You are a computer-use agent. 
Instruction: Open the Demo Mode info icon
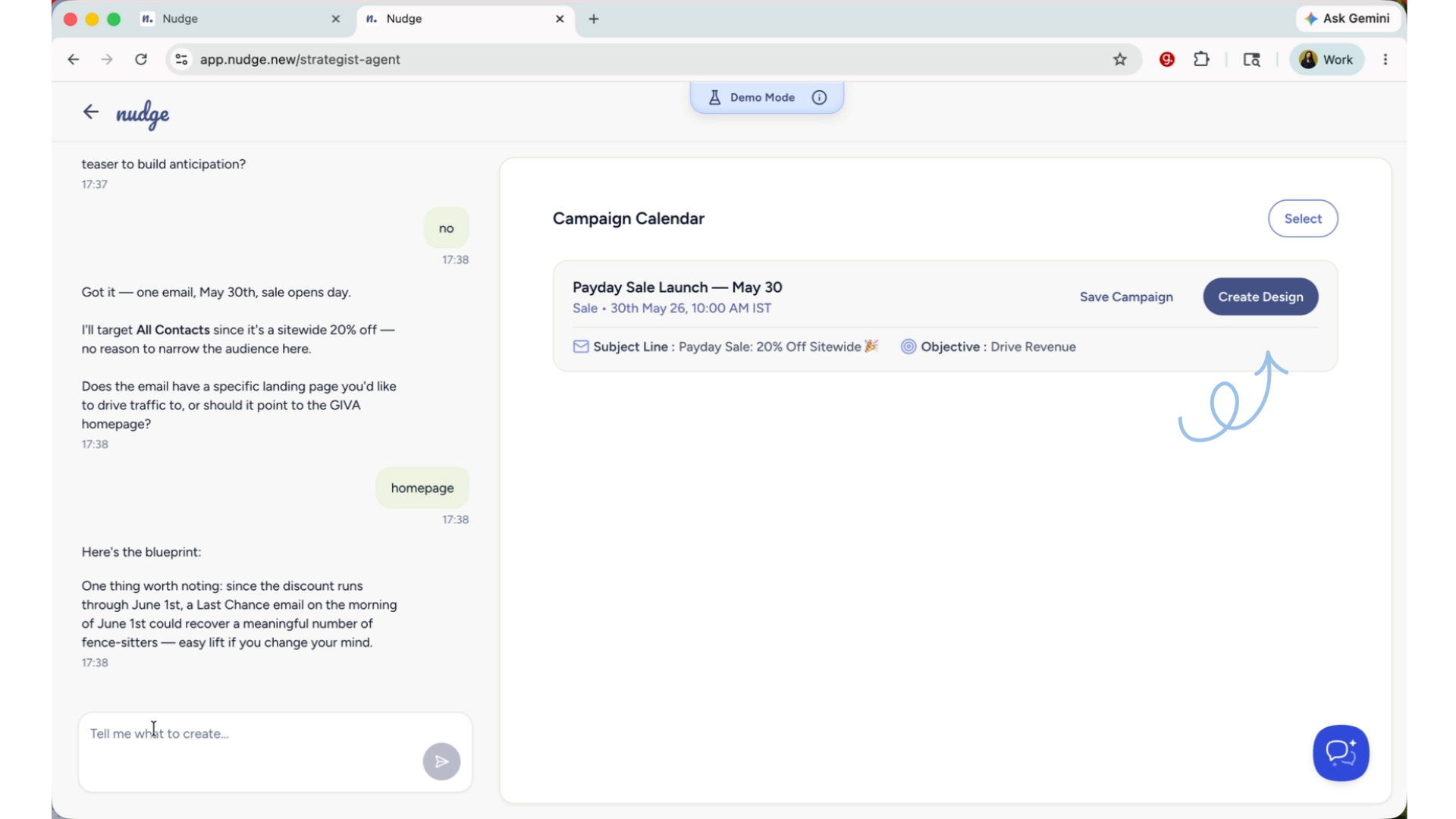pyautogui.click(x=819, y=97)
